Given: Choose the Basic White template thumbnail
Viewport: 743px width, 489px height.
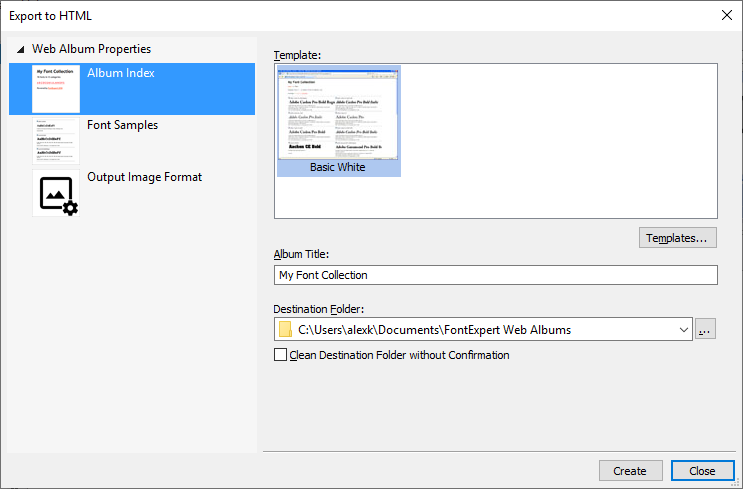Looking at the screenshot, I should pos(339,121).
